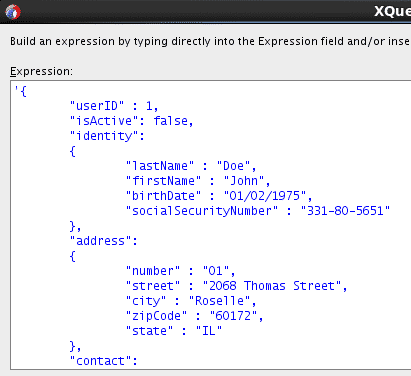Place cursor on the "userID" : 1 line
Screen dimensions: 411x376
click(x=114, y=106)
